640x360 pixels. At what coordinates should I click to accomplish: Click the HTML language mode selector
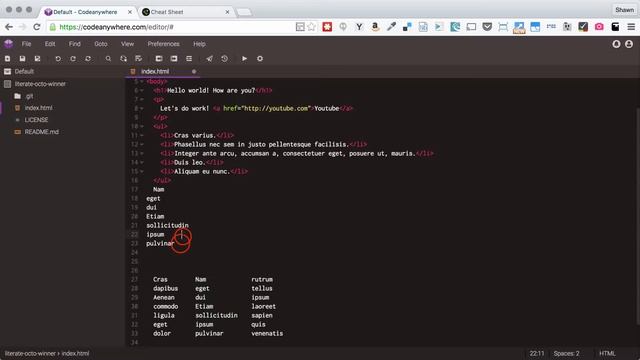click(607, 353)
